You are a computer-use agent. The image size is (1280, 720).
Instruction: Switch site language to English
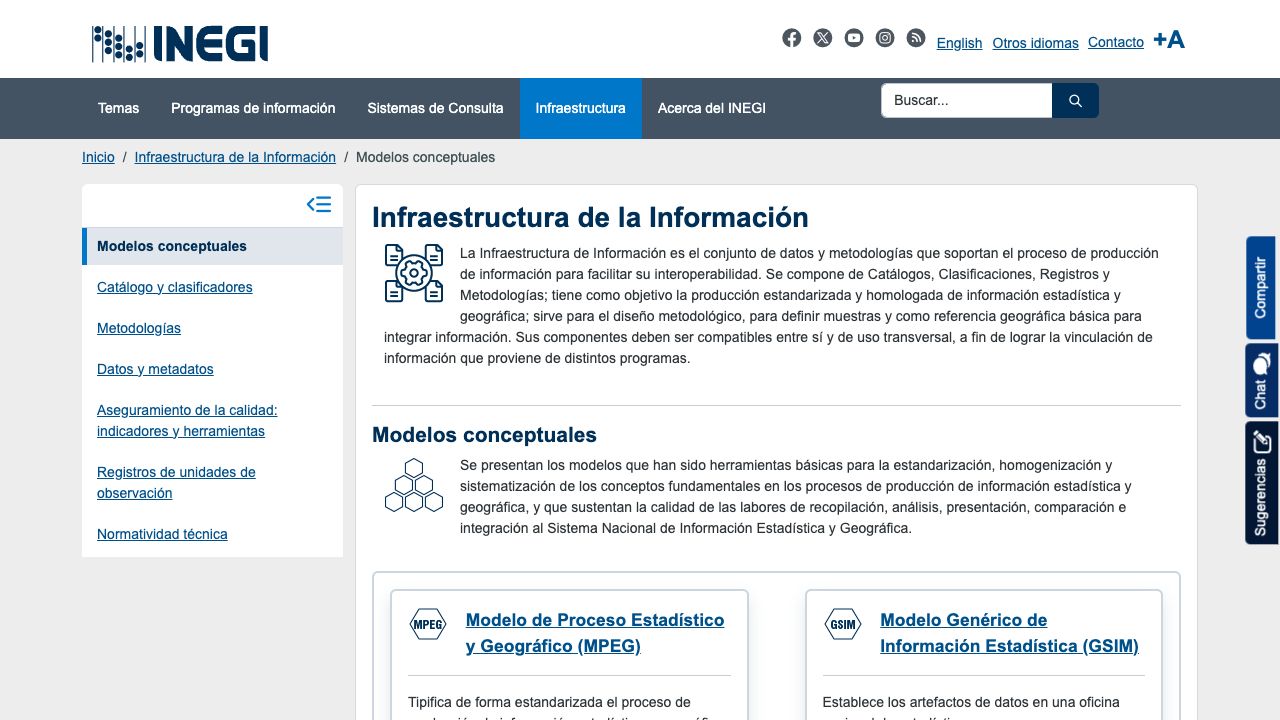959,43
